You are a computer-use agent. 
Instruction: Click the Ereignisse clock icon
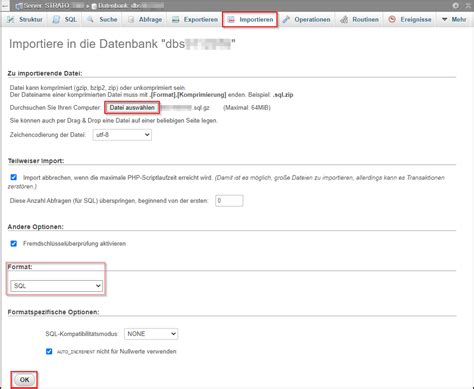click(392, 20)
